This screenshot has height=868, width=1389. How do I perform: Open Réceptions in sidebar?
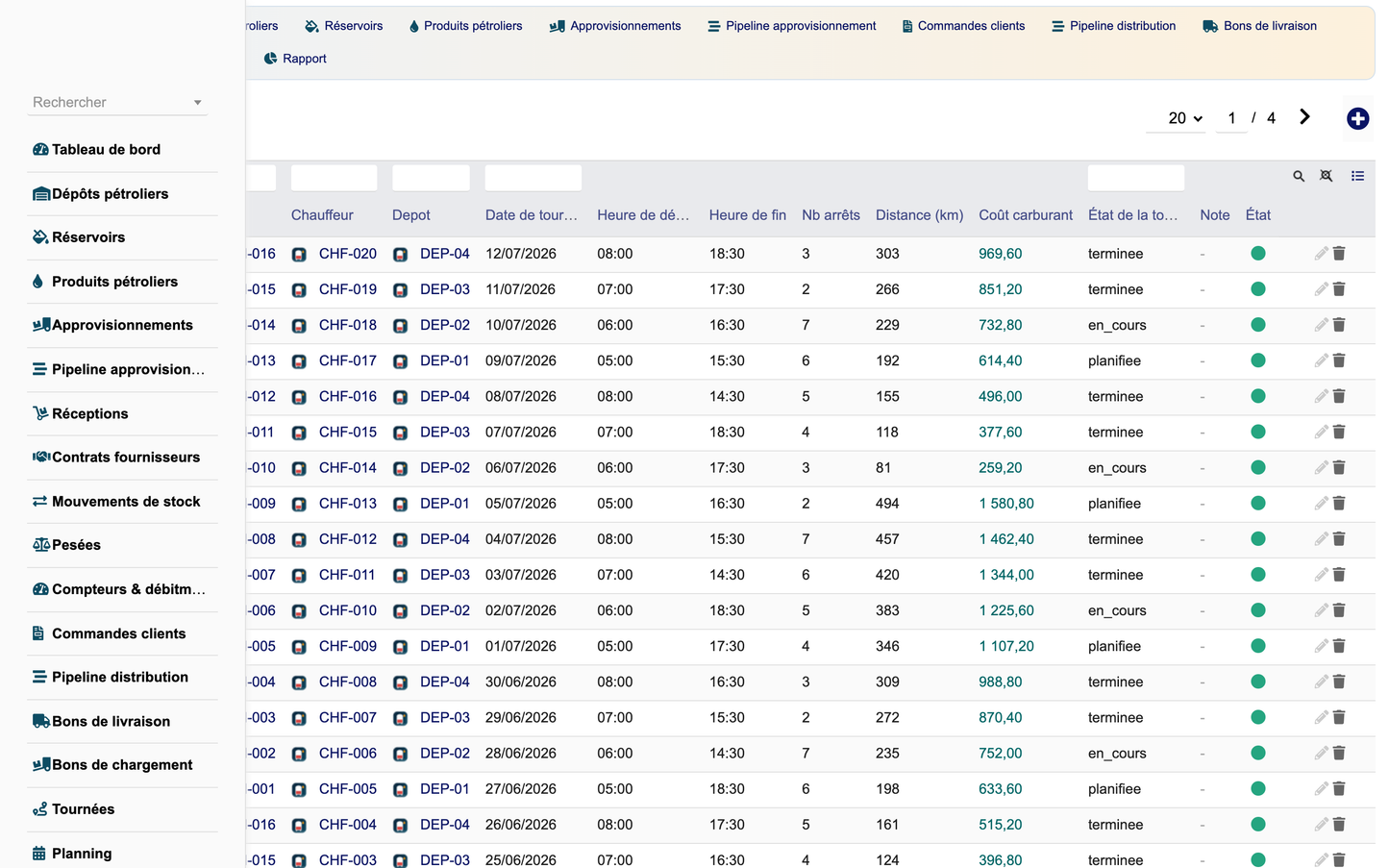pos(89,414)
